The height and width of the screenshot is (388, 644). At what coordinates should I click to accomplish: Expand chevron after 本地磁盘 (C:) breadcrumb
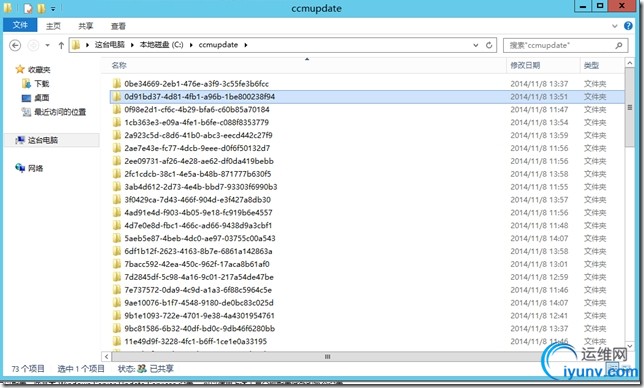click(x=191, y=45)
